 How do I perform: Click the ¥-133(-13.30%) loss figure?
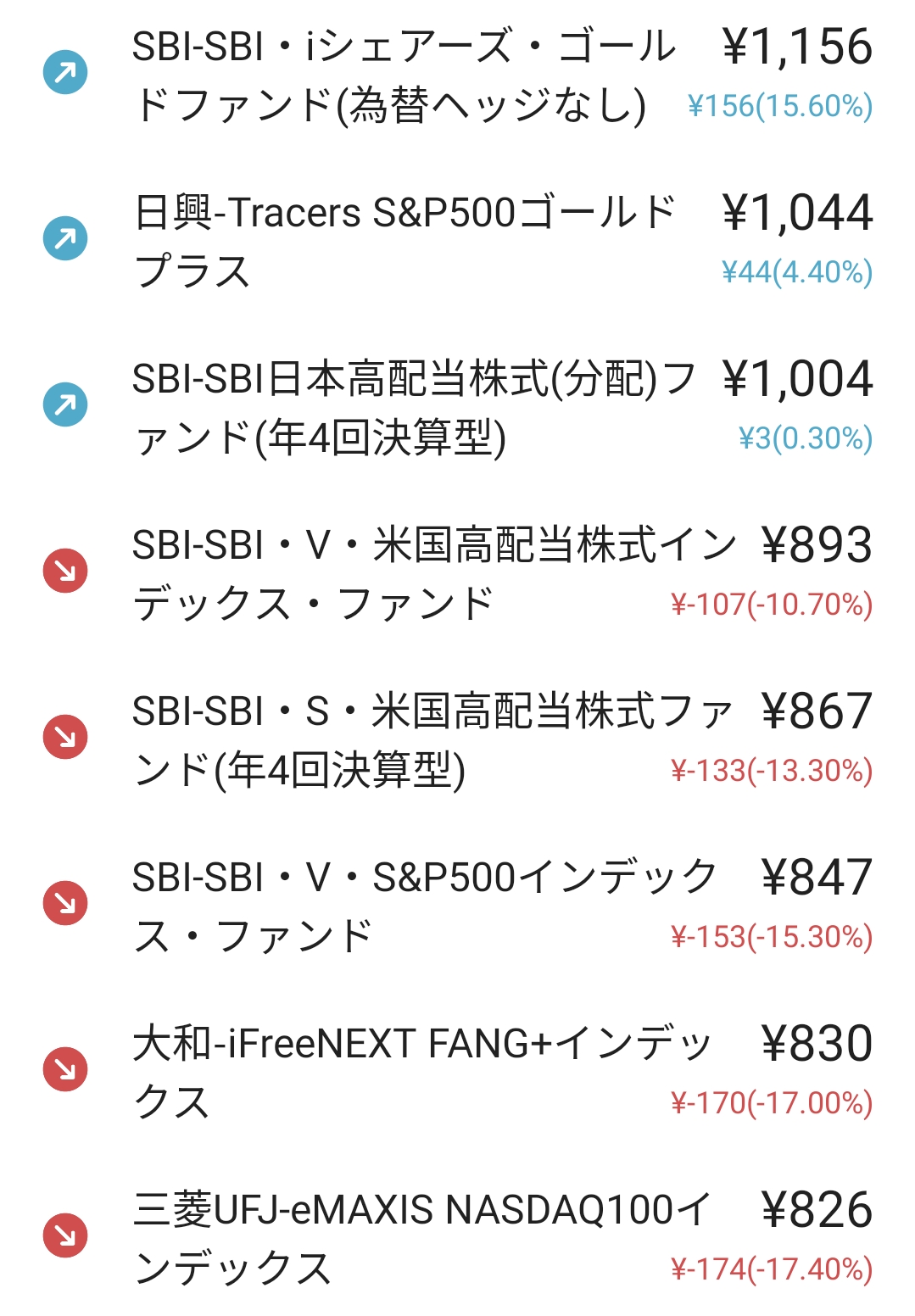tap(771, 771)
